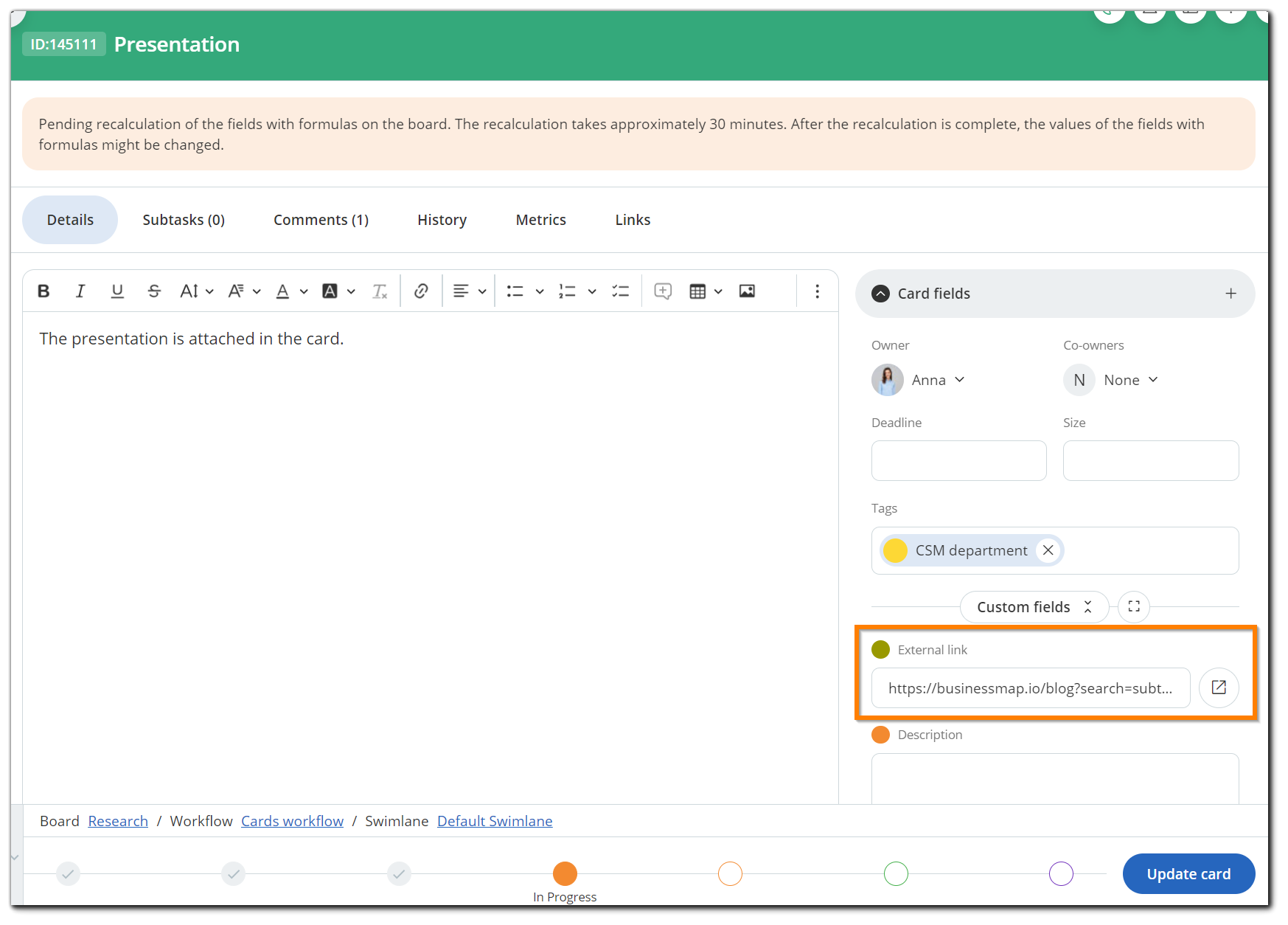Select the green outlined step marker

pos(896,874)
